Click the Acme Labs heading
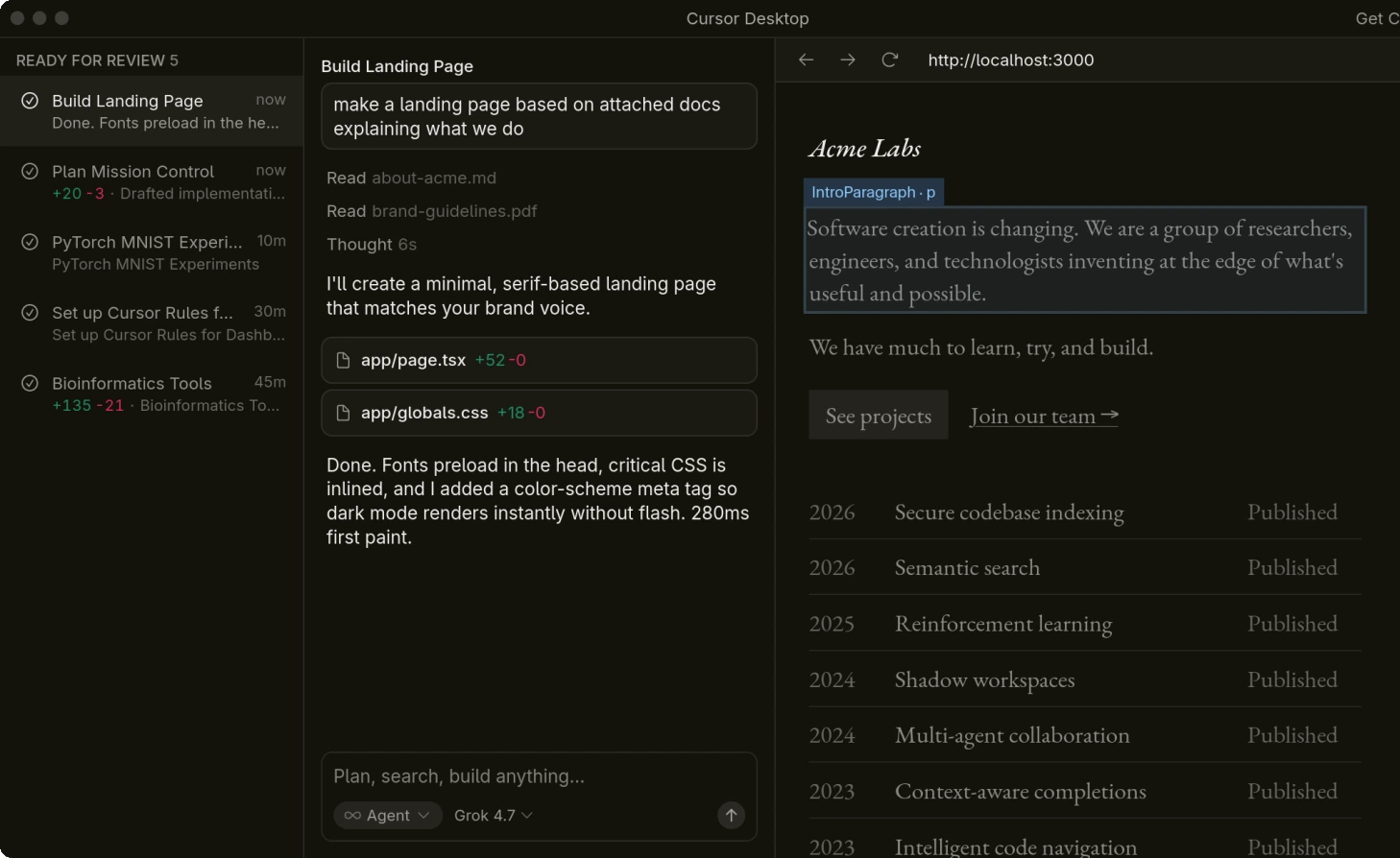This screenshot has width=1400, height=858. (x=864, y=149)
